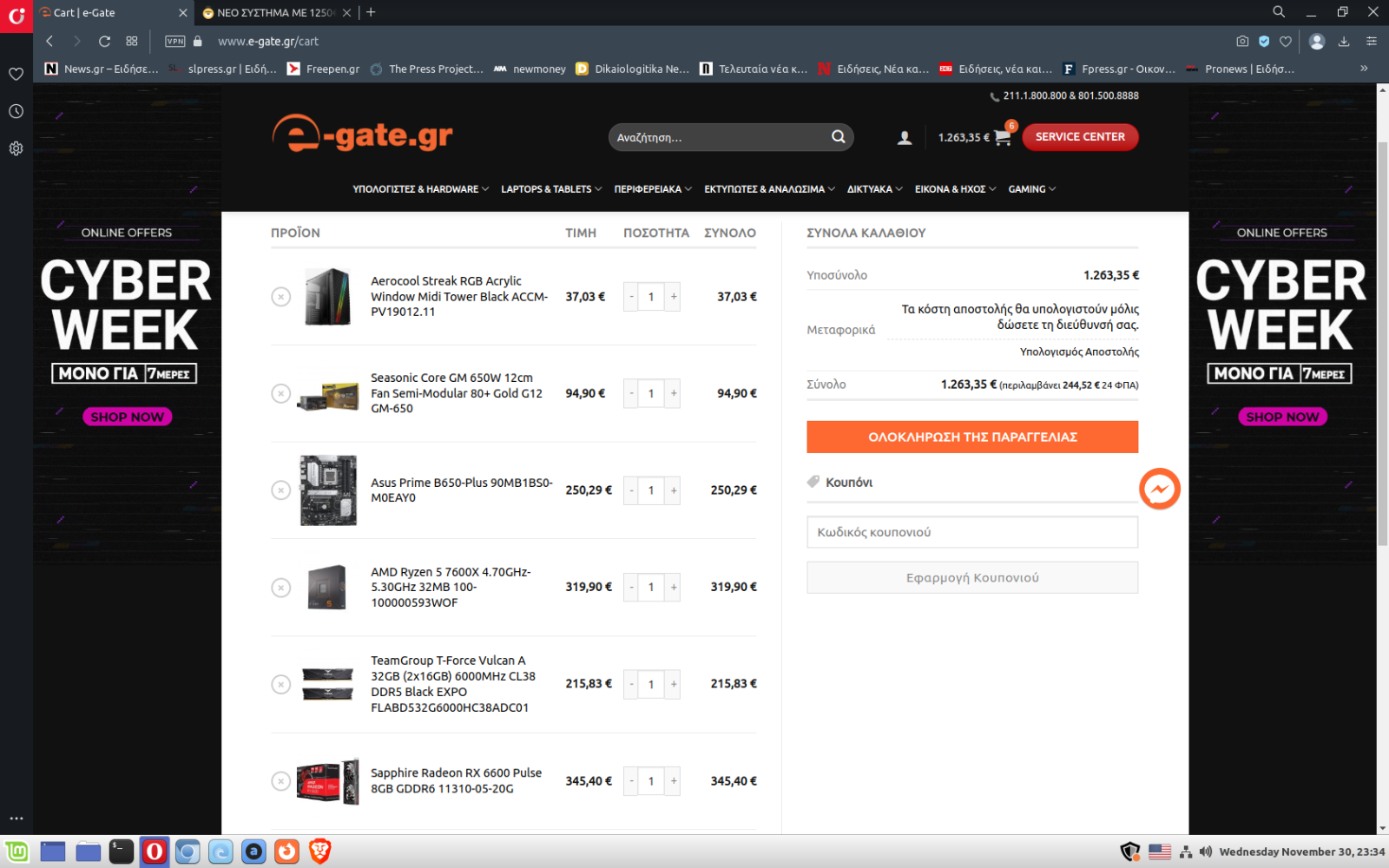Remove AMD Ryzen 5 7600X from cart
Screen dimensions: 1389x868
point(280,588)
